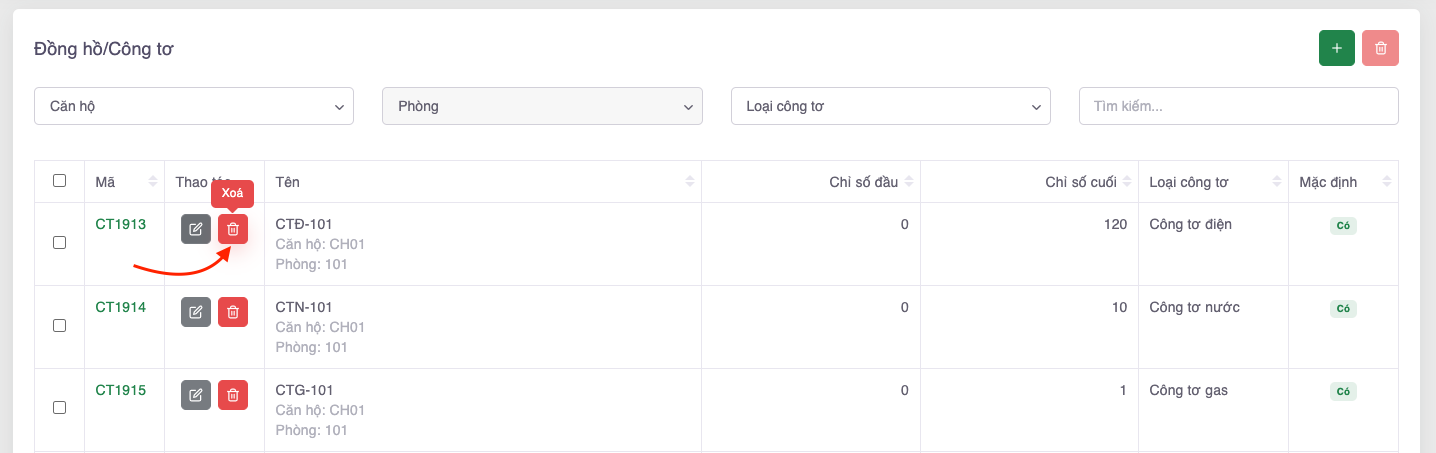Sort table by Mã column header
This screenshot has height=453, width=1436.
tap(124, 182)
